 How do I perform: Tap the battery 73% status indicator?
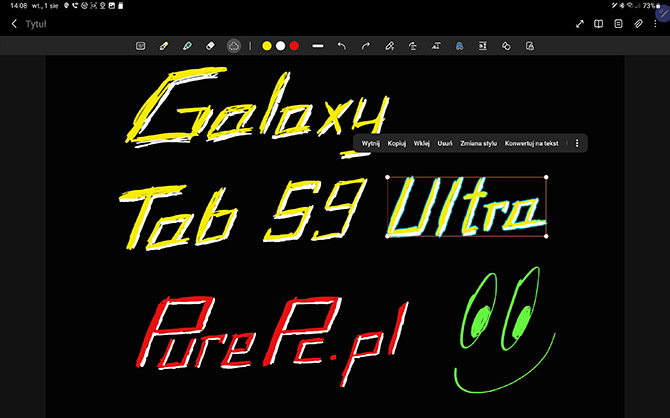(652, 6)
